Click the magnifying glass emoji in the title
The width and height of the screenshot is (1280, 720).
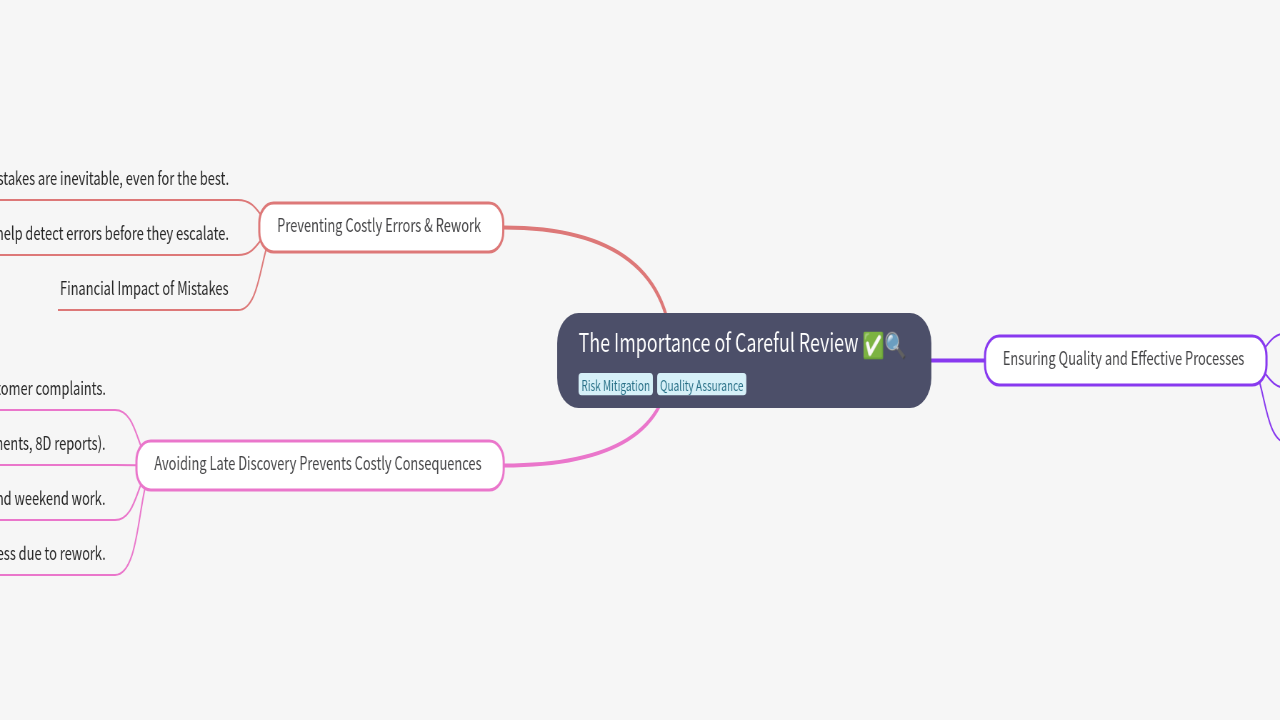pos(894,345)
